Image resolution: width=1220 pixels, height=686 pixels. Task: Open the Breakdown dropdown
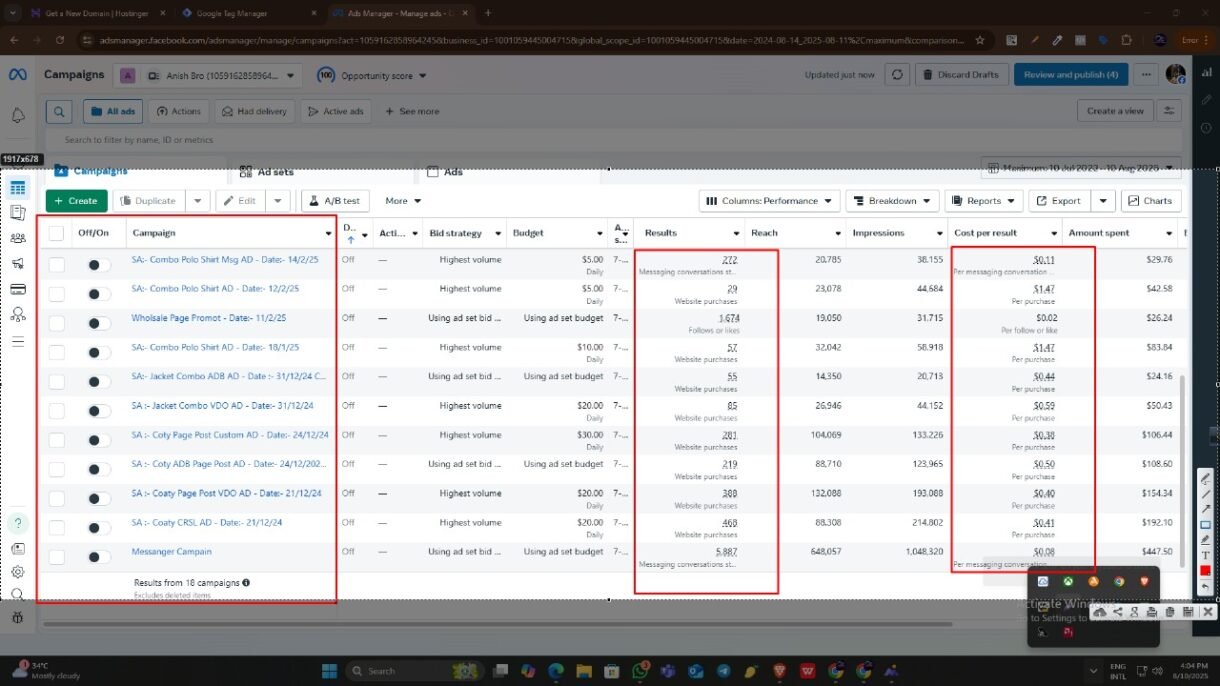pyautogui.click(x=892, y=201)
